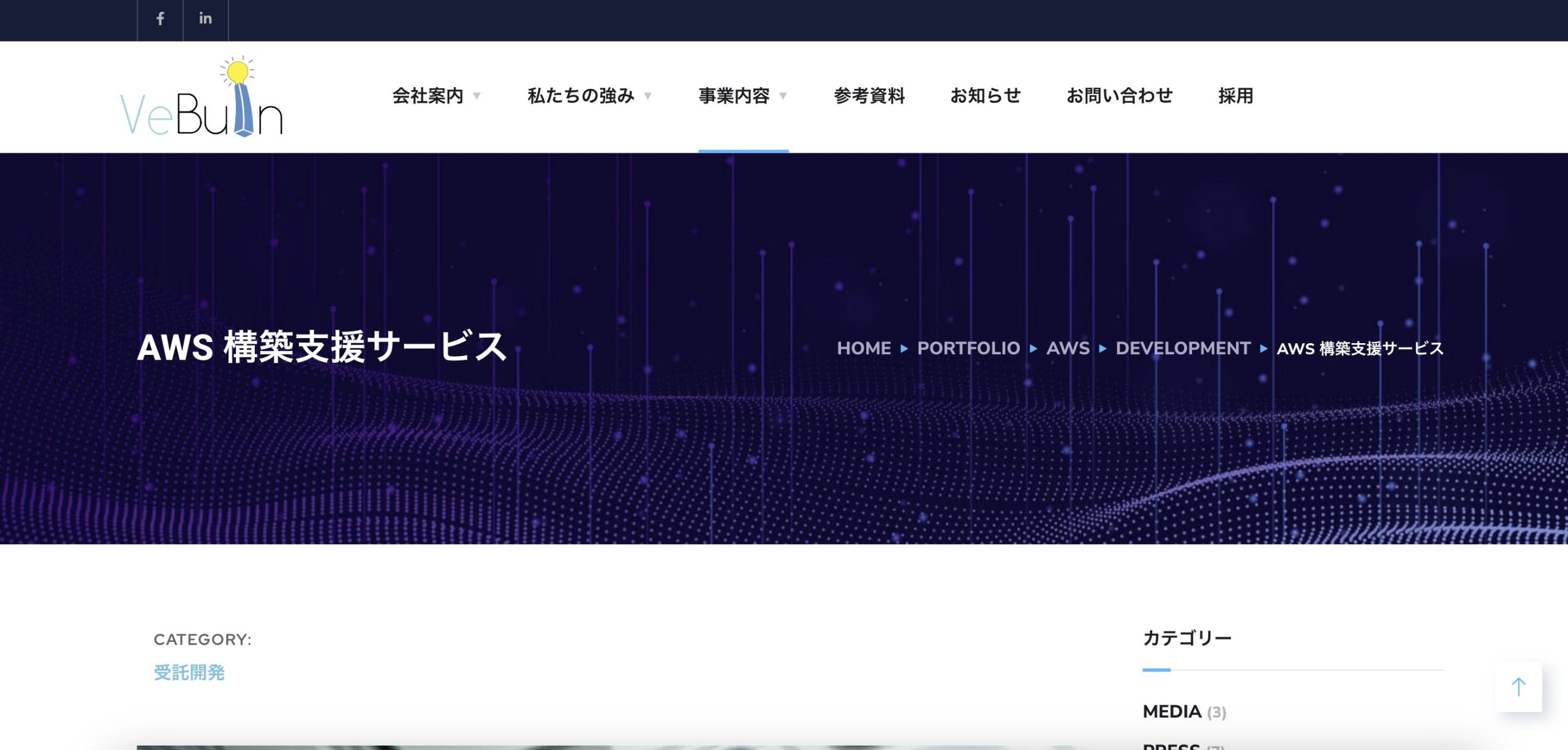1568x750 pixels.
Task: Click the AWS breadcrumb link
Action: click(x=1068, y=348)
